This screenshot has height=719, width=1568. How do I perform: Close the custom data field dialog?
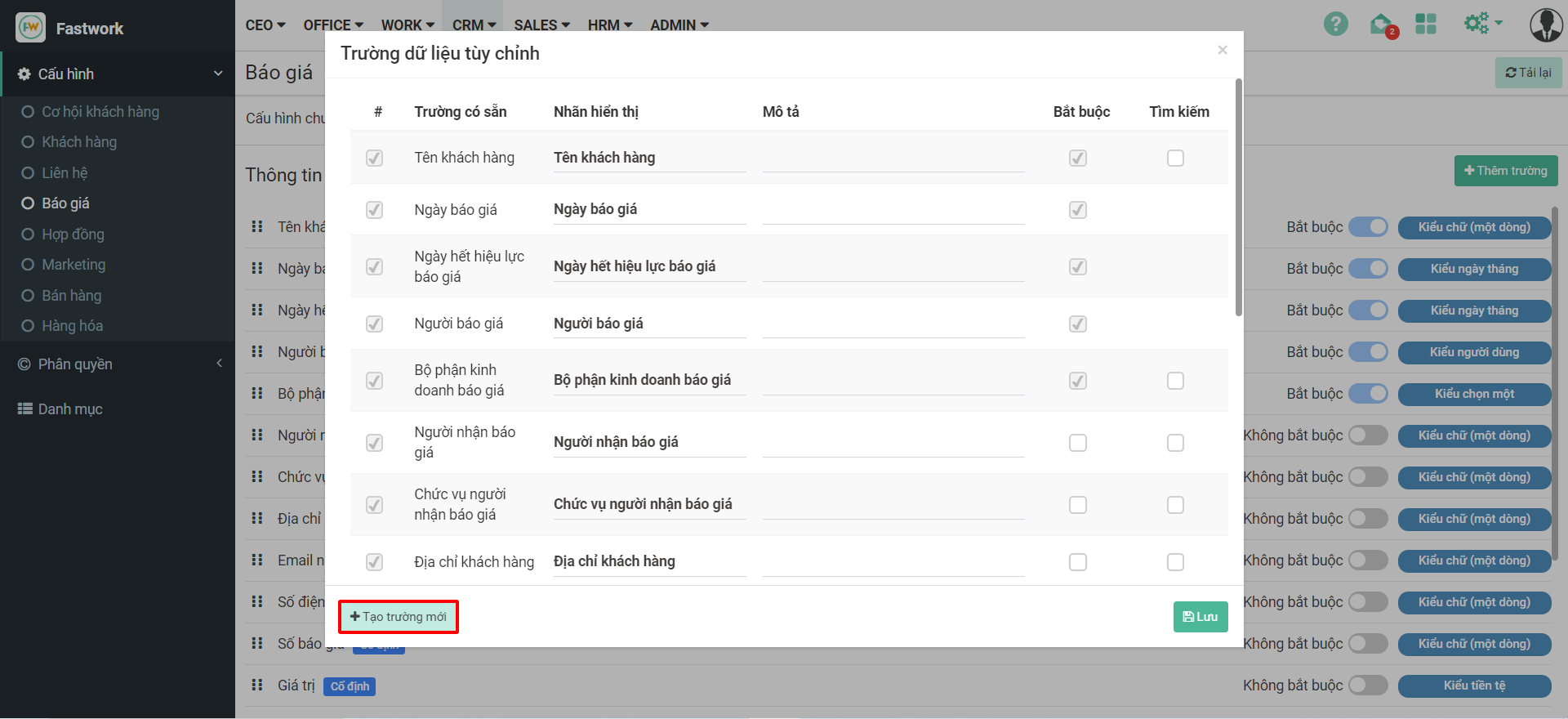(x=1223, y=50)
